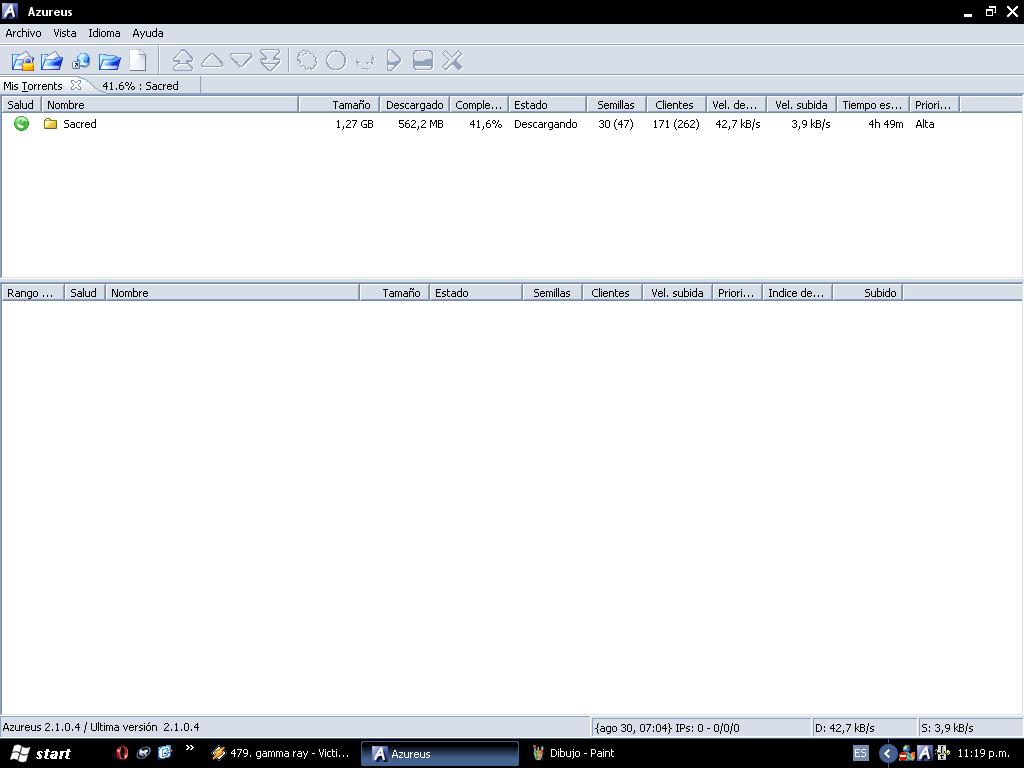Switch to Dibujo - Paint taskbar window

(575, 753)
